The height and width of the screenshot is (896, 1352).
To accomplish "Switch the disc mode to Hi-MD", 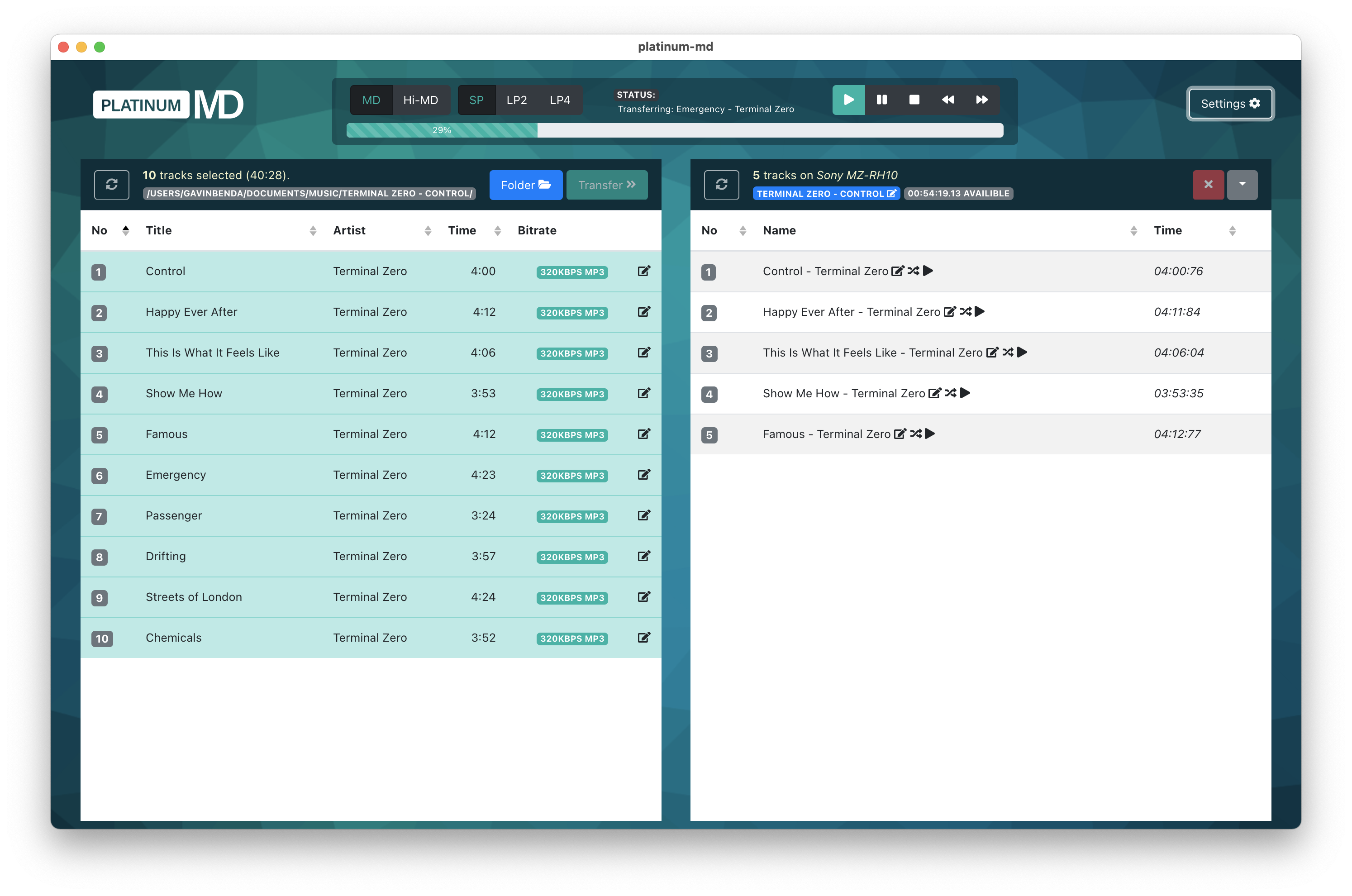I will coord(420,100).
